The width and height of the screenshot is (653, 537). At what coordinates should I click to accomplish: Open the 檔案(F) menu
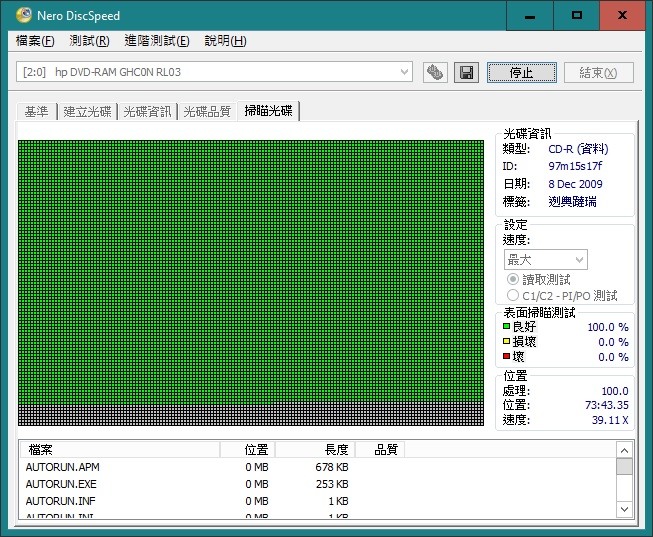35,41
